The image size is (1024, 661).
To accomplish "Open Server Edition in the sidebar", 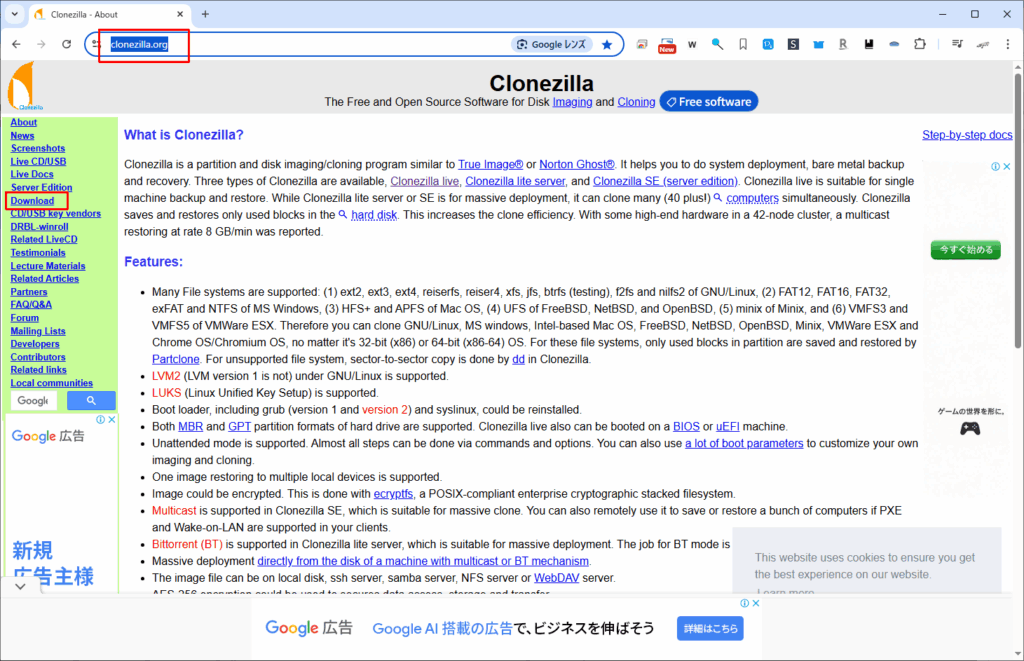I will pyautogui.click(x=41, y=187).
